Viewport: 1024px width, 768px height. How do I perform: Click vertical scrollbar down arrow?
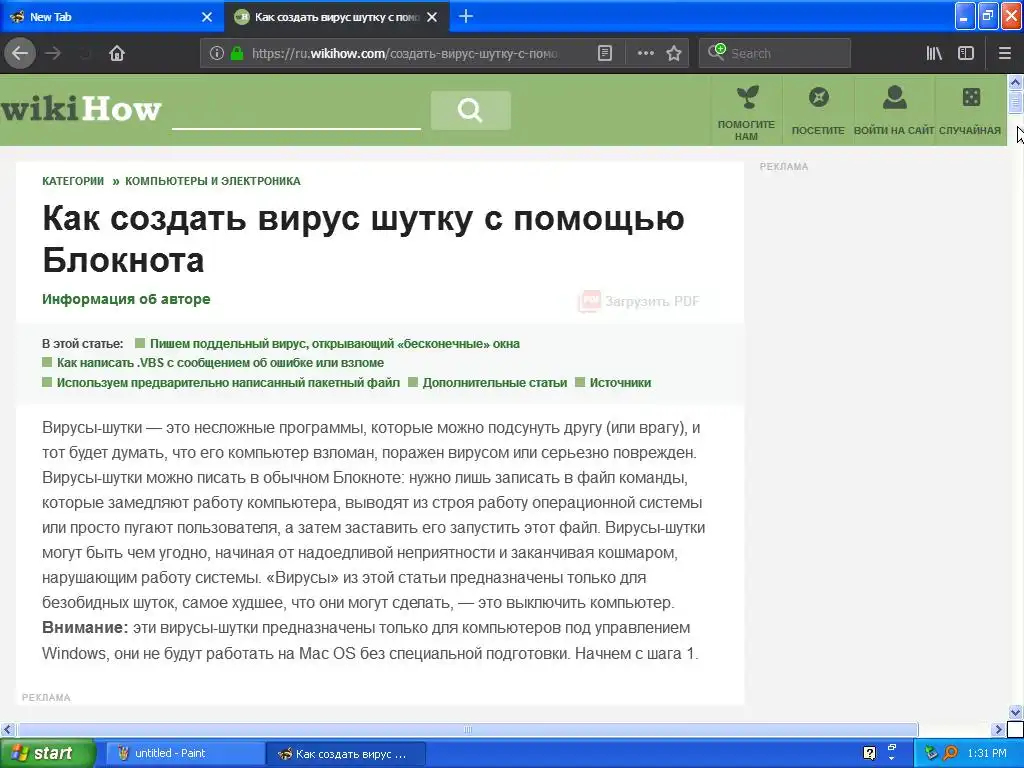[x=1015, y=712]
